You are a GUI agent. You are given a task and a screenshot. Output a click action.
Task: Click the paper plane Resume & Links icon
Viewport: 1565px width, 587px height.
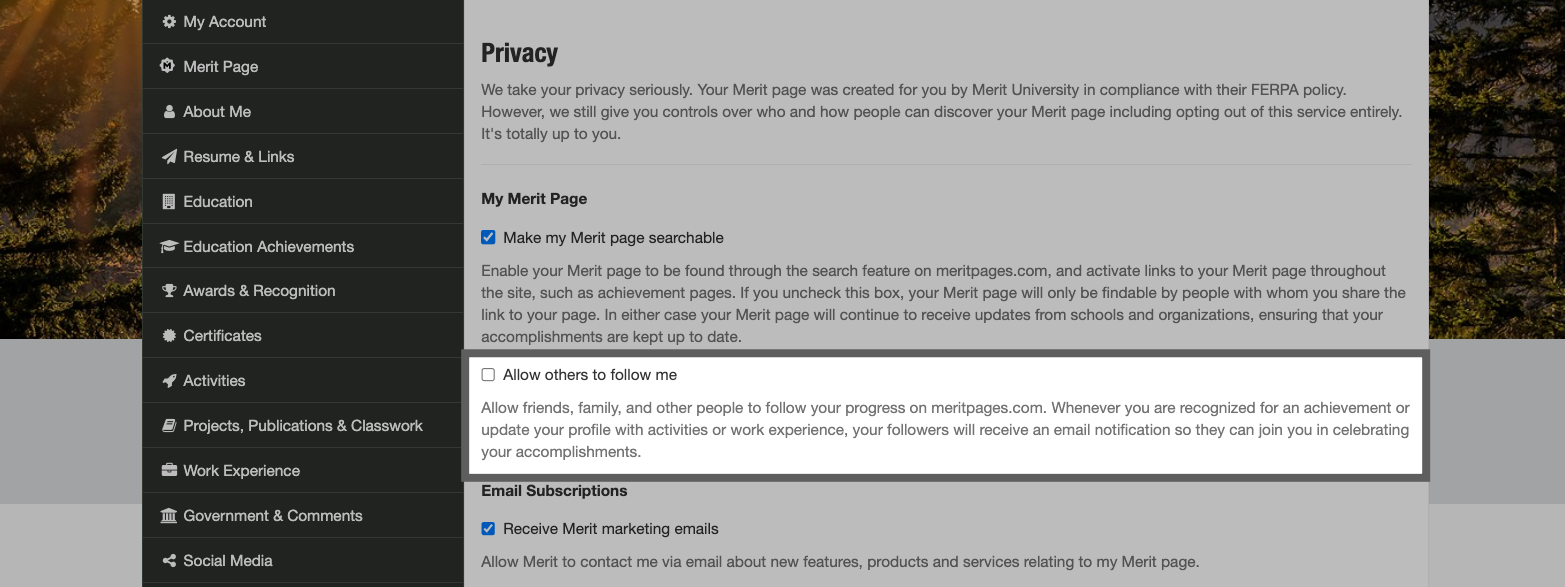(x=168, y=157)
